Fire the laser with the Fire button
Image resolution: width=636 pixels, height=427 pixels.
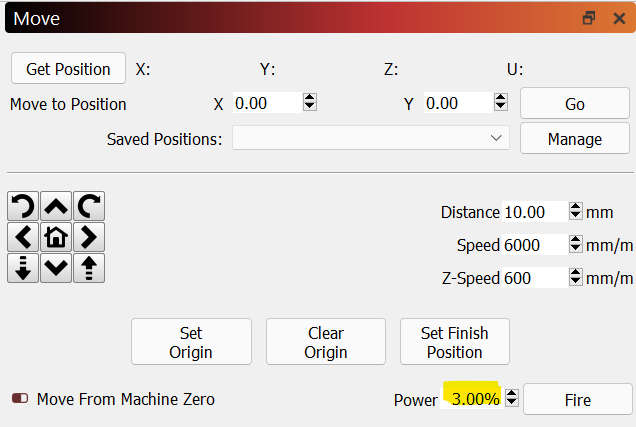[x=578, y=399]
